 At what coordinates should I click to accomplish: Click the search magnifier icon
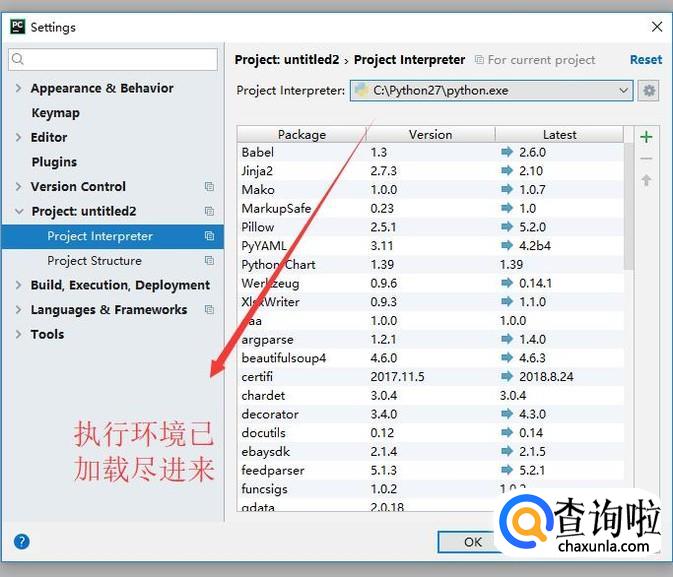click(18, 59)
